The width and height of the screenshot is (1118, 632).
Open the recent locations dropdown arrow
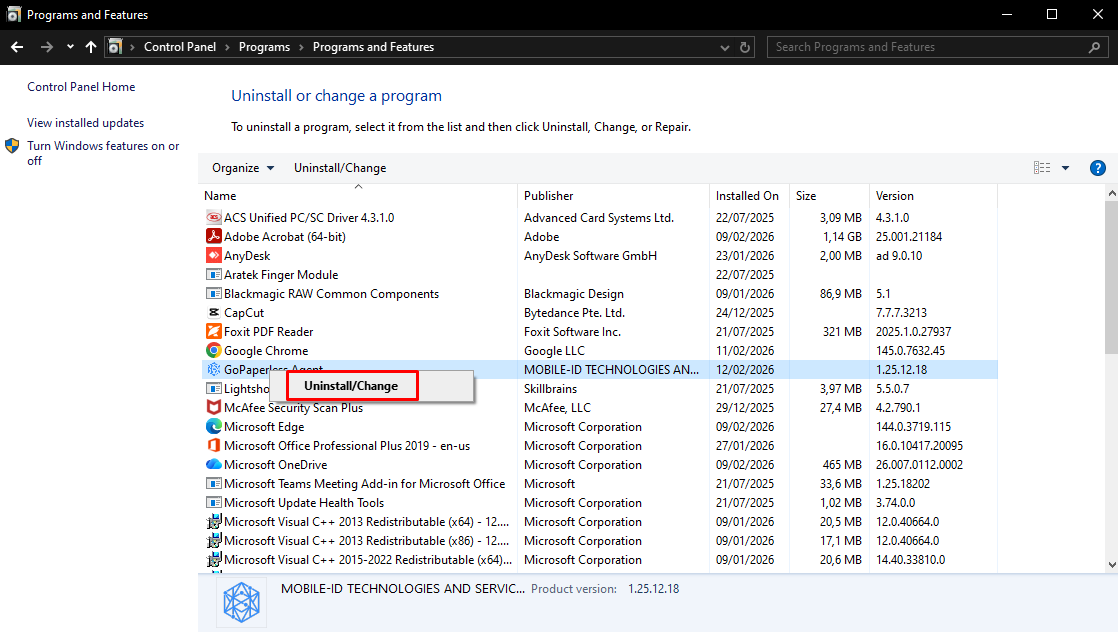[x=70, y=47]
